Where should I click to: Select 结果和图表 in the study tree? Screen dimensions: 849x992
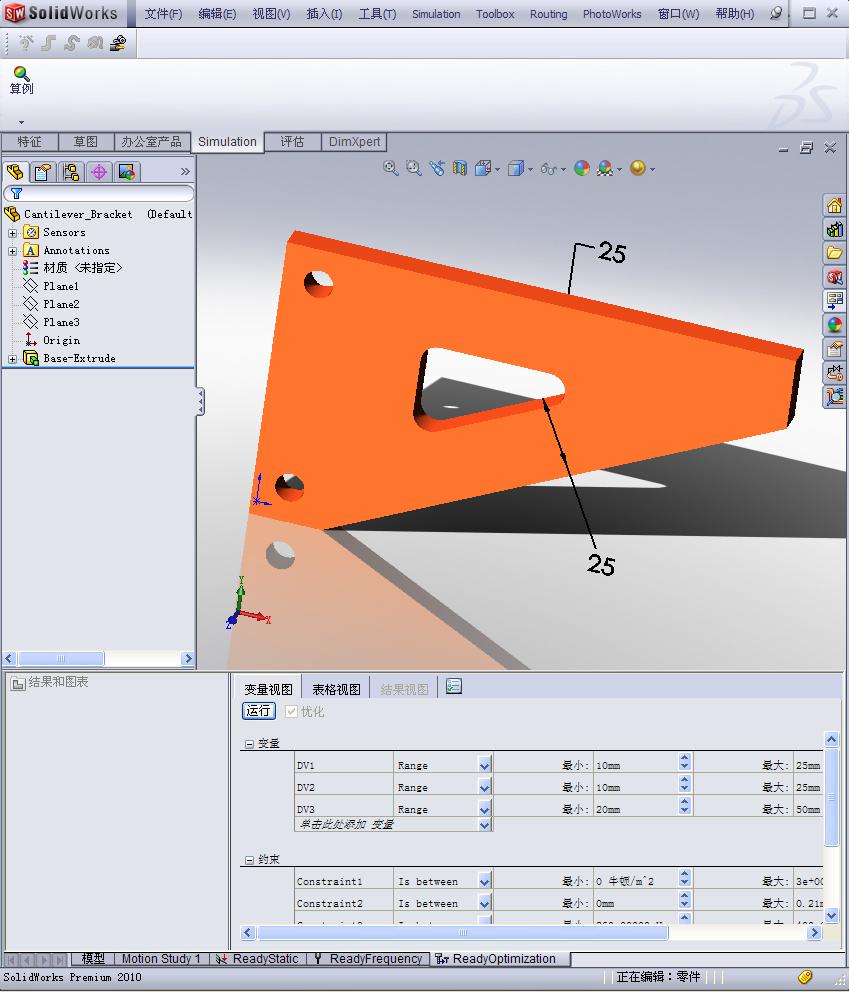(50, 683)
